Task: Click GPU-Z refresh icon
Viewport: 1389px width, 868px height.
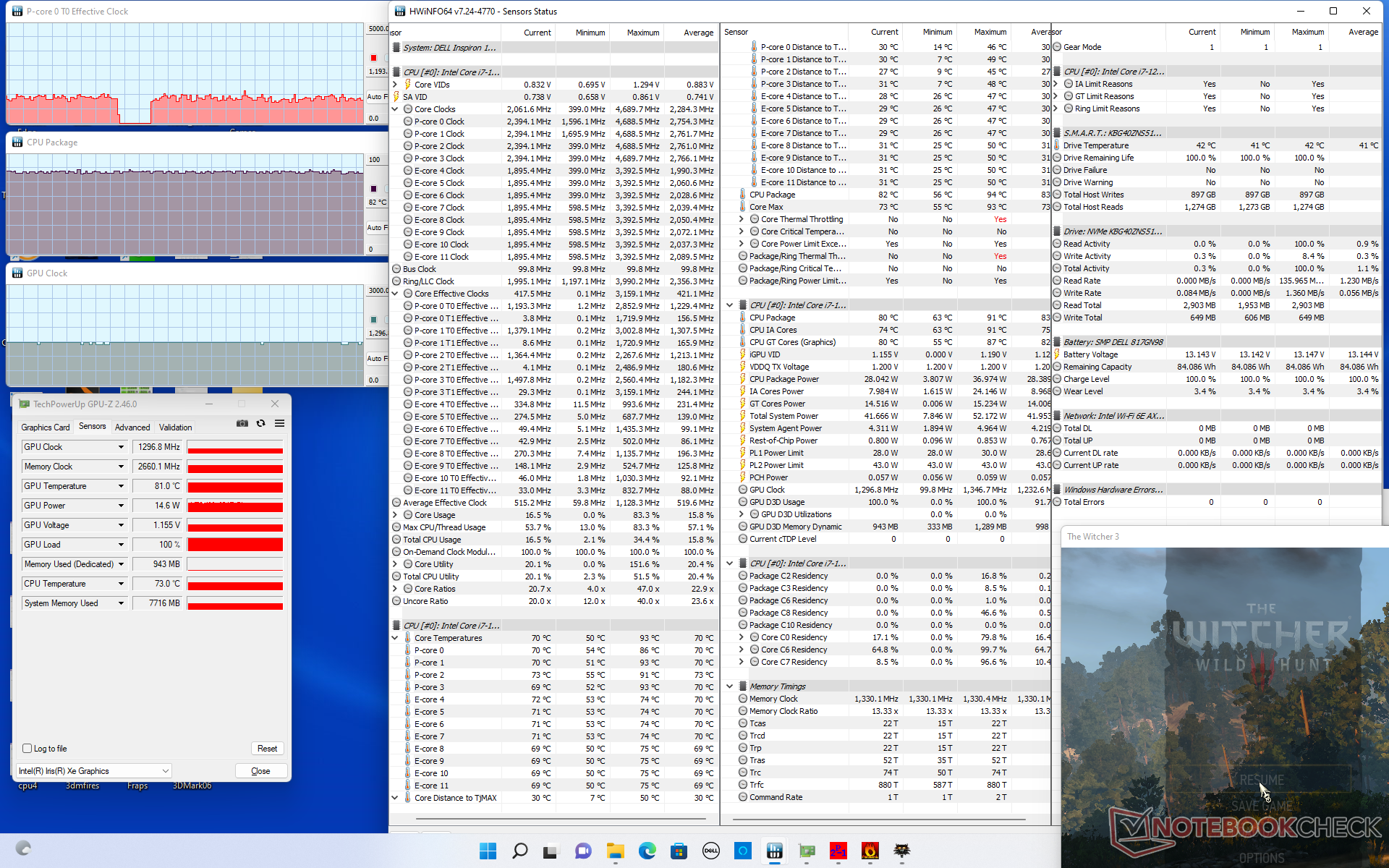Action: tap(261, 424)
